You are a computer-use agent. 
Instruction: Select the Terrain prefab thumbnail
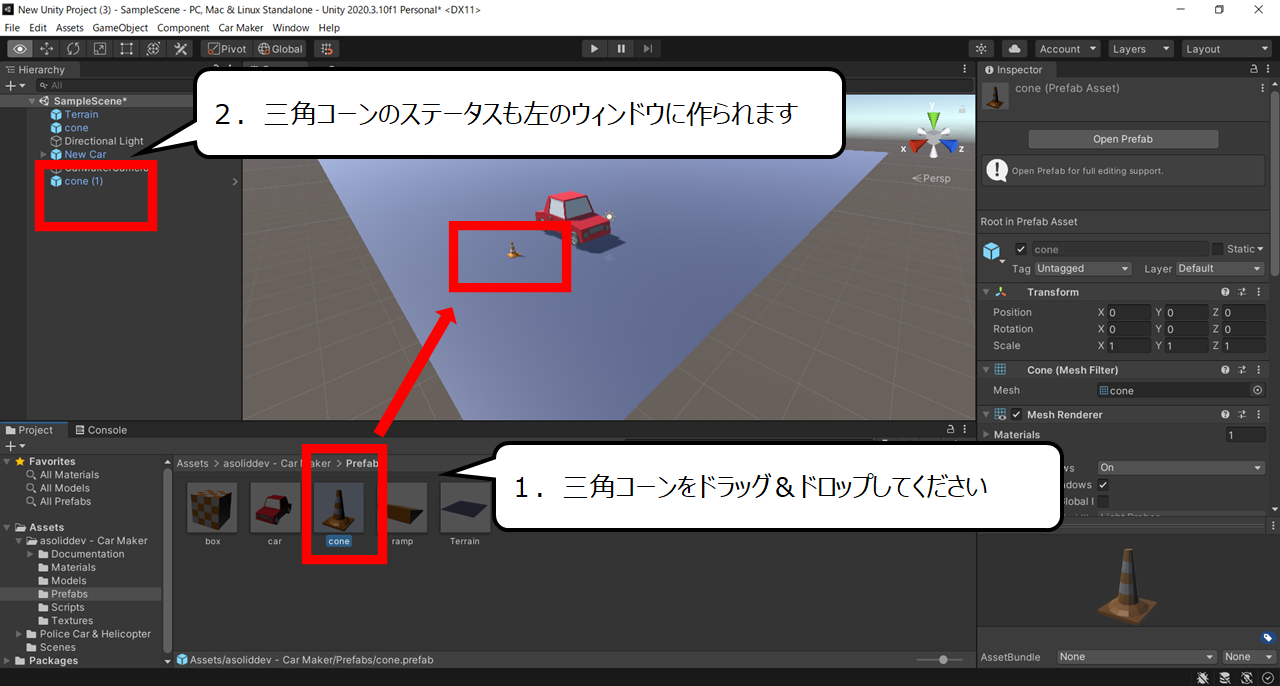point(465,508)
